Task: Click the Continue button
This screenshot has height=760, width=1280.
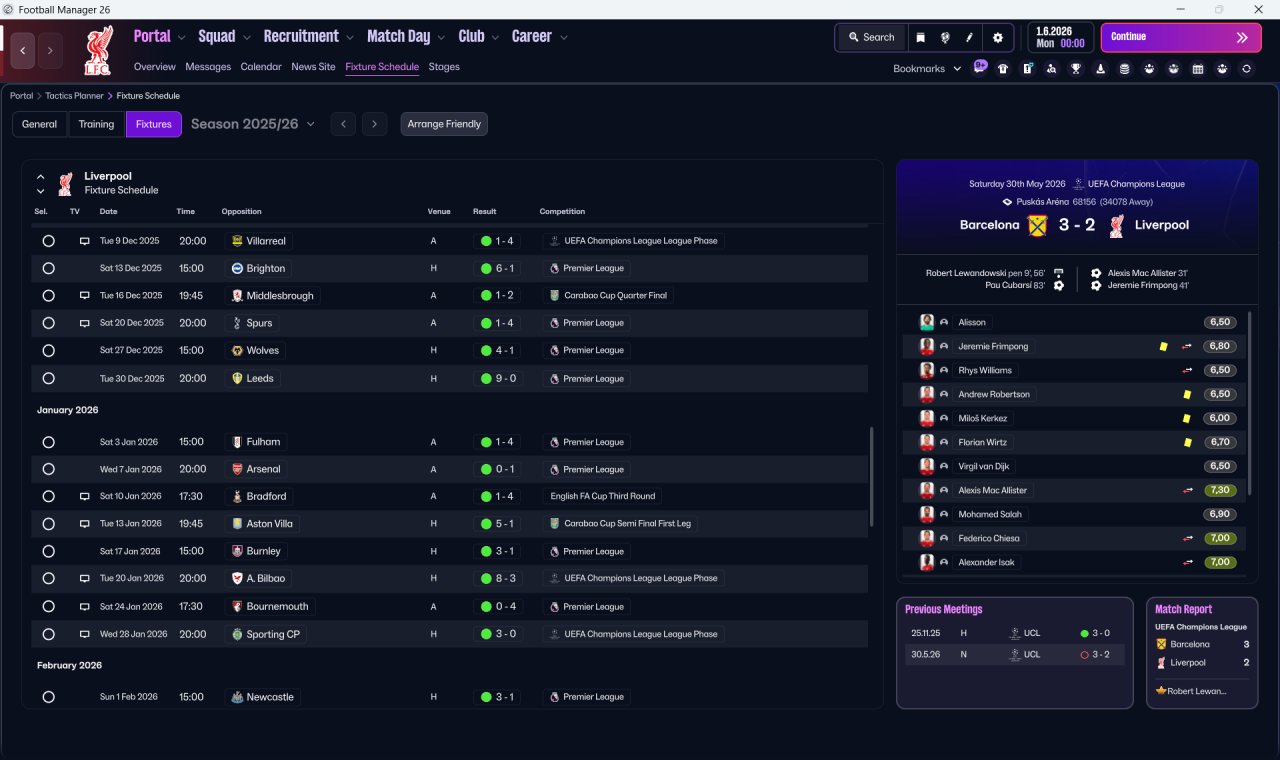Action: click(1181, 37)
